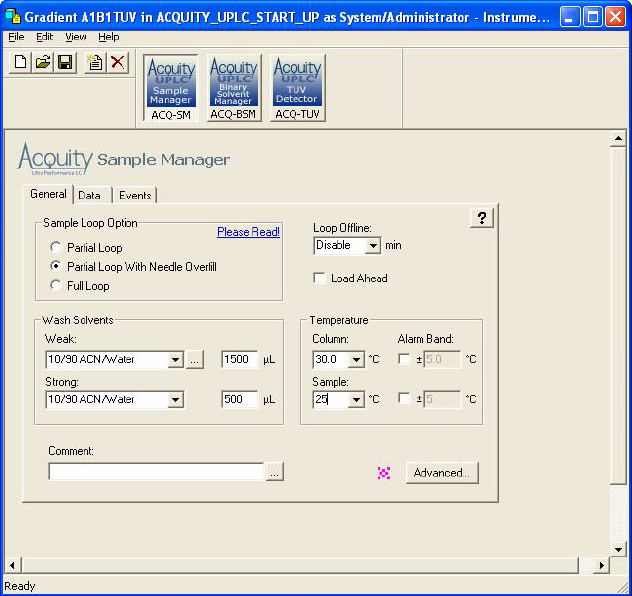Click the horizontal scrollbar thumb
Image resolution: width=632 pixels, height=596 pixels.
point(299,565)
